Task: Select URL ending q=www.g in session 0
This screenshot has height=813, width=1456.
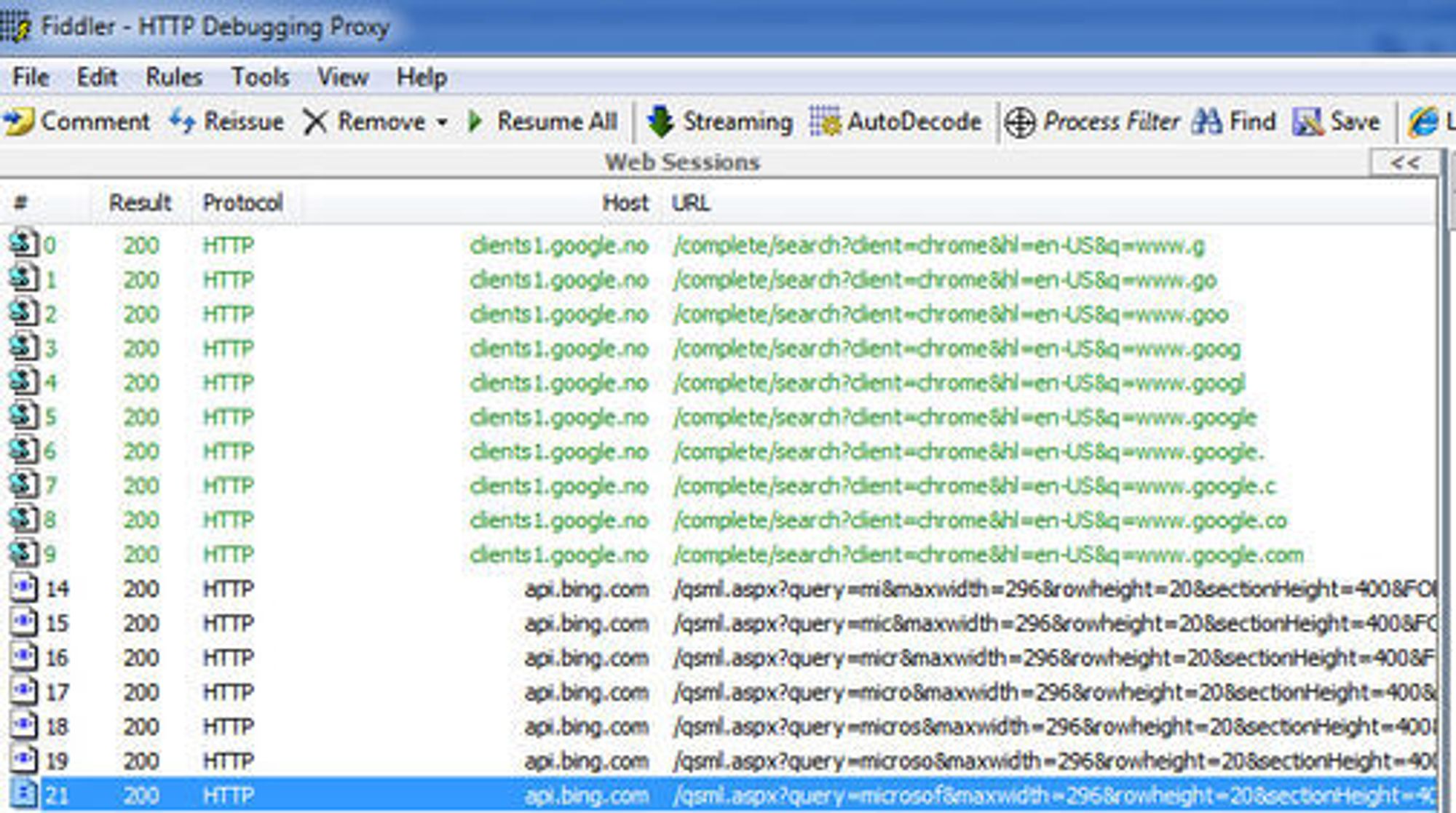Action: (938, 245)
